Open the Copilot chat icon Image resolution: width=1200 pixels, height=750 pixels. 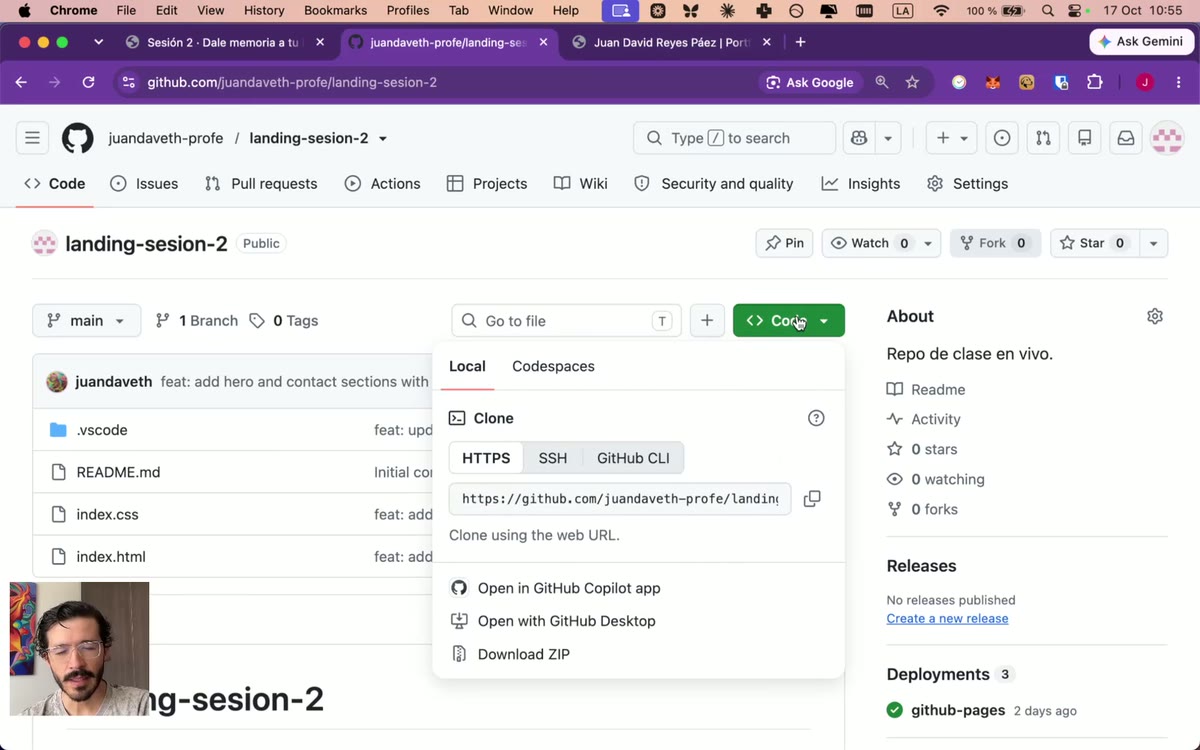(x=858, y=138)
